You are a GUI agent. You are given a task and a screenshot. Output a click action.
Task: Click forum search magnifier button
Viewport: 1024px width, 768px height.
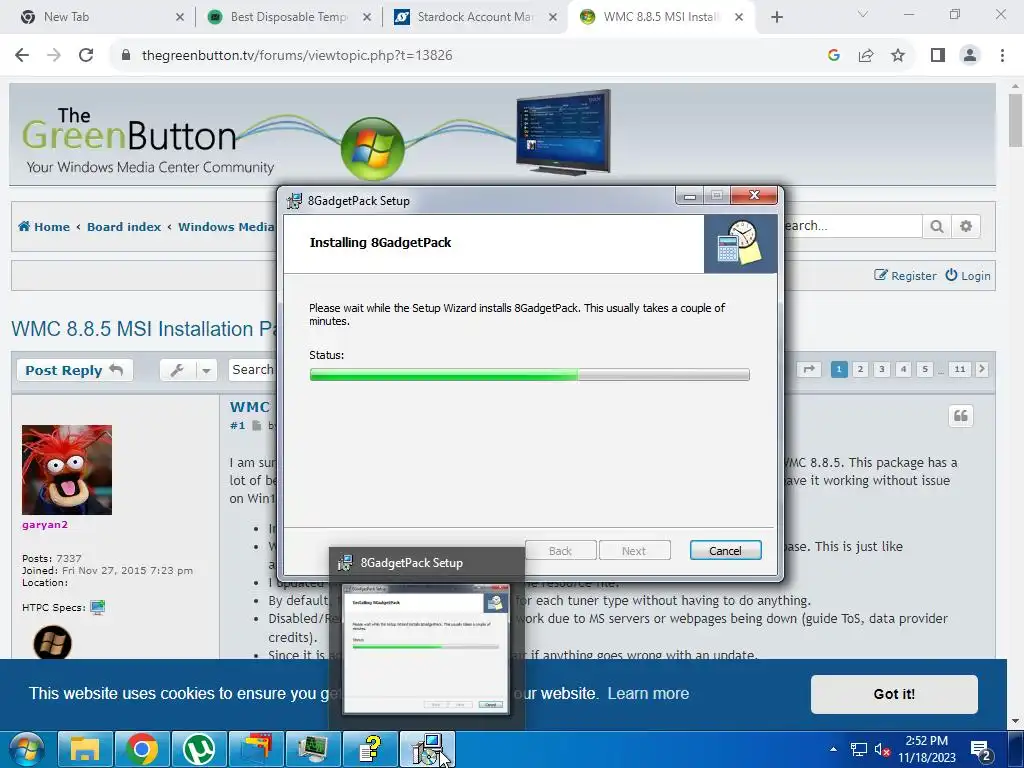(x=936, y=227)
